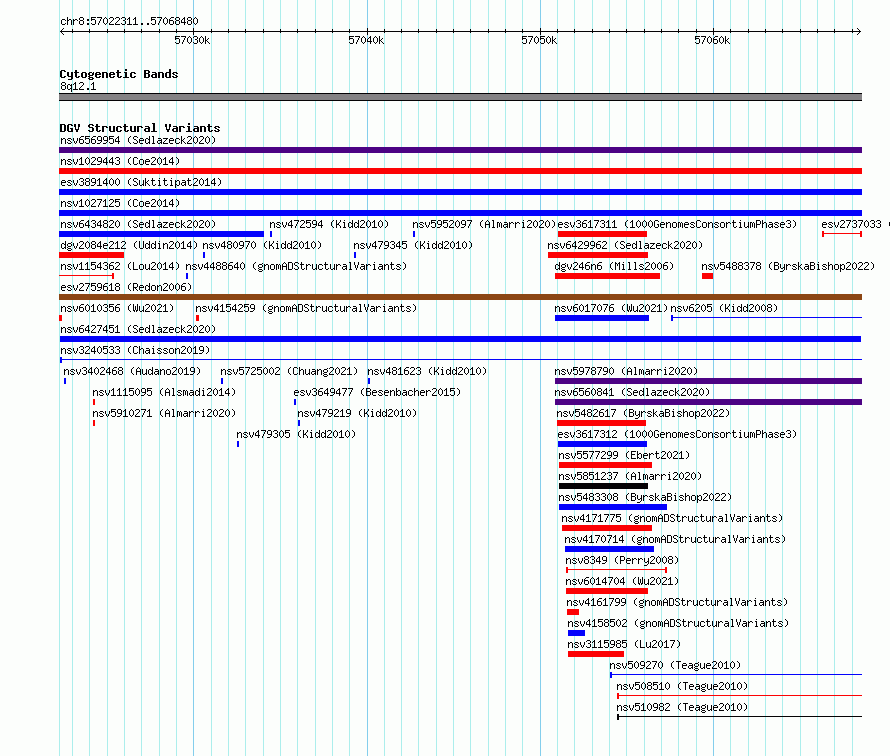The width and height of the screenshot is (890, 756).
Task: Click the brown esv2759618 (Redon2006) bar
Action: [x=460, y=297]
